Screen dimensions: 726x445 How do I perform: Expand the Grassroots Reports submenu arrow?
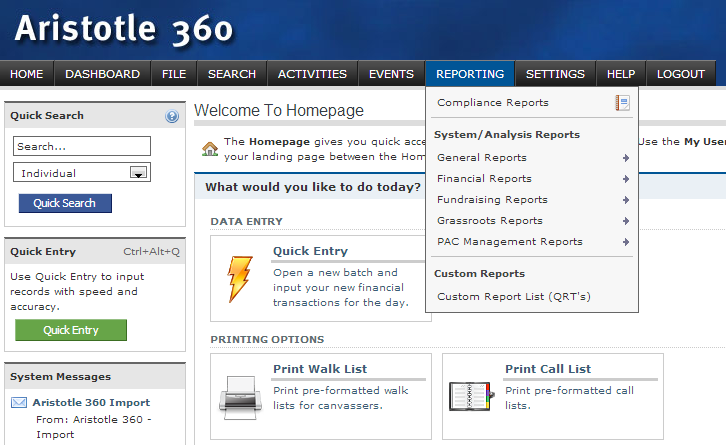(x=626, y=221)
